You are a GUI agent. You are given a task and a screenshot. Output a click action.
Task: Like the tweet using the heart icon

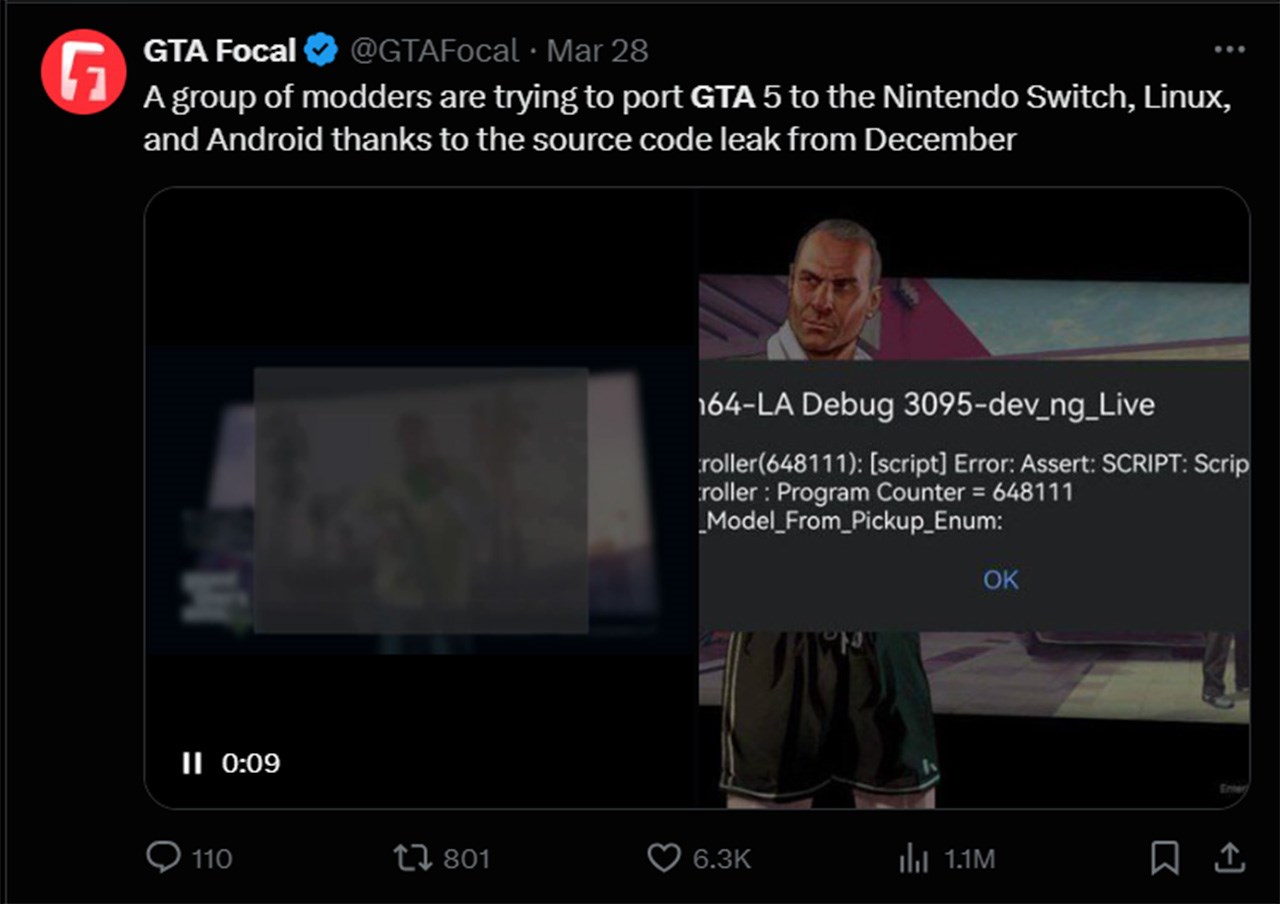tap(663, 857)
